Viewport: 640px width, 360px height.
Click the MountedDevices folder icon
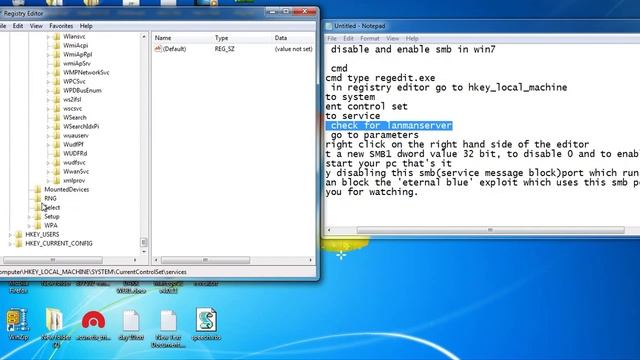point(38,189)
